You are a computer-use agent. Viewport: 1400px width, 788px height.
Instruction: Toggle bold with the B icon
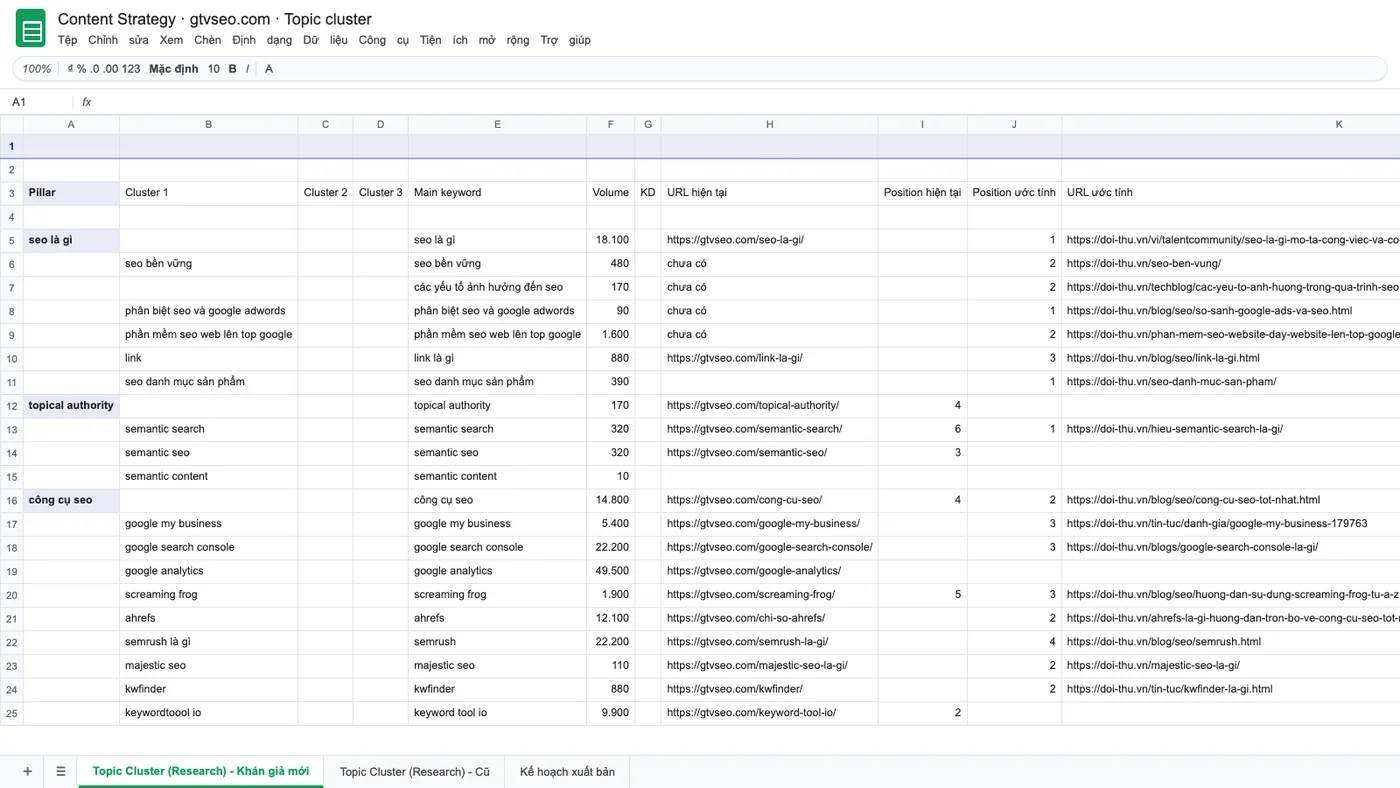(x=233, y=69)
